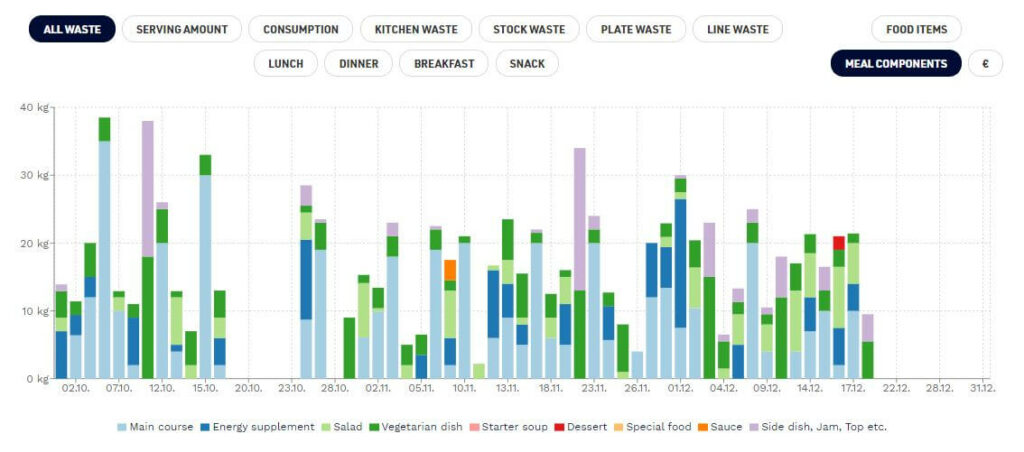Image resolution: width=1024 pixels, height=452 pixels.
Task: Enable the Breakfast meal filter
Action: tap(444, 64)
